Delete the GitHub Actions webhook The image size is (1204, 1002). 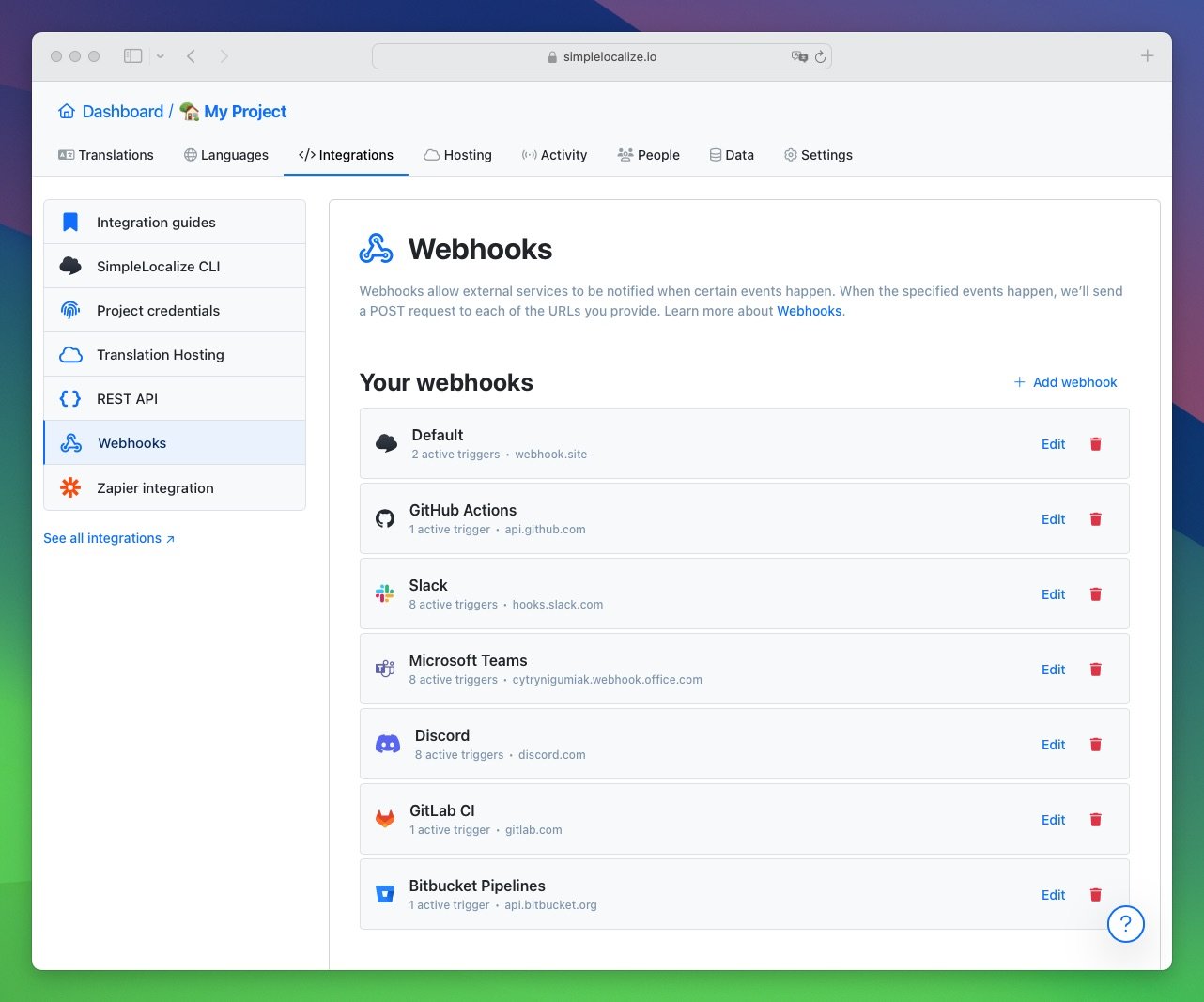click(x=1095, y=519)
